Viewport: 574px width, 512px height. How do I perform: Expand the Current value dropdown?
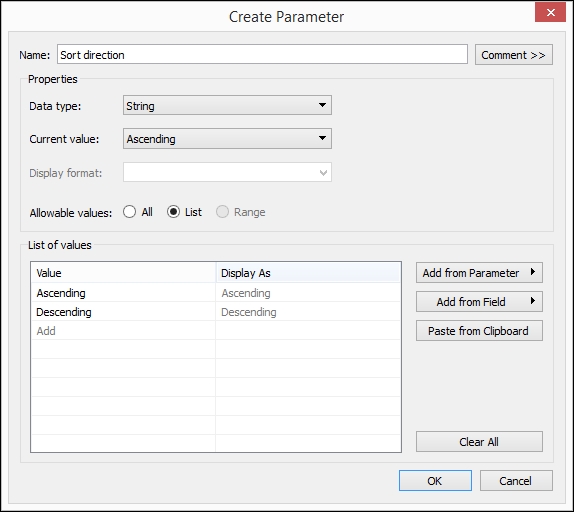227,138
